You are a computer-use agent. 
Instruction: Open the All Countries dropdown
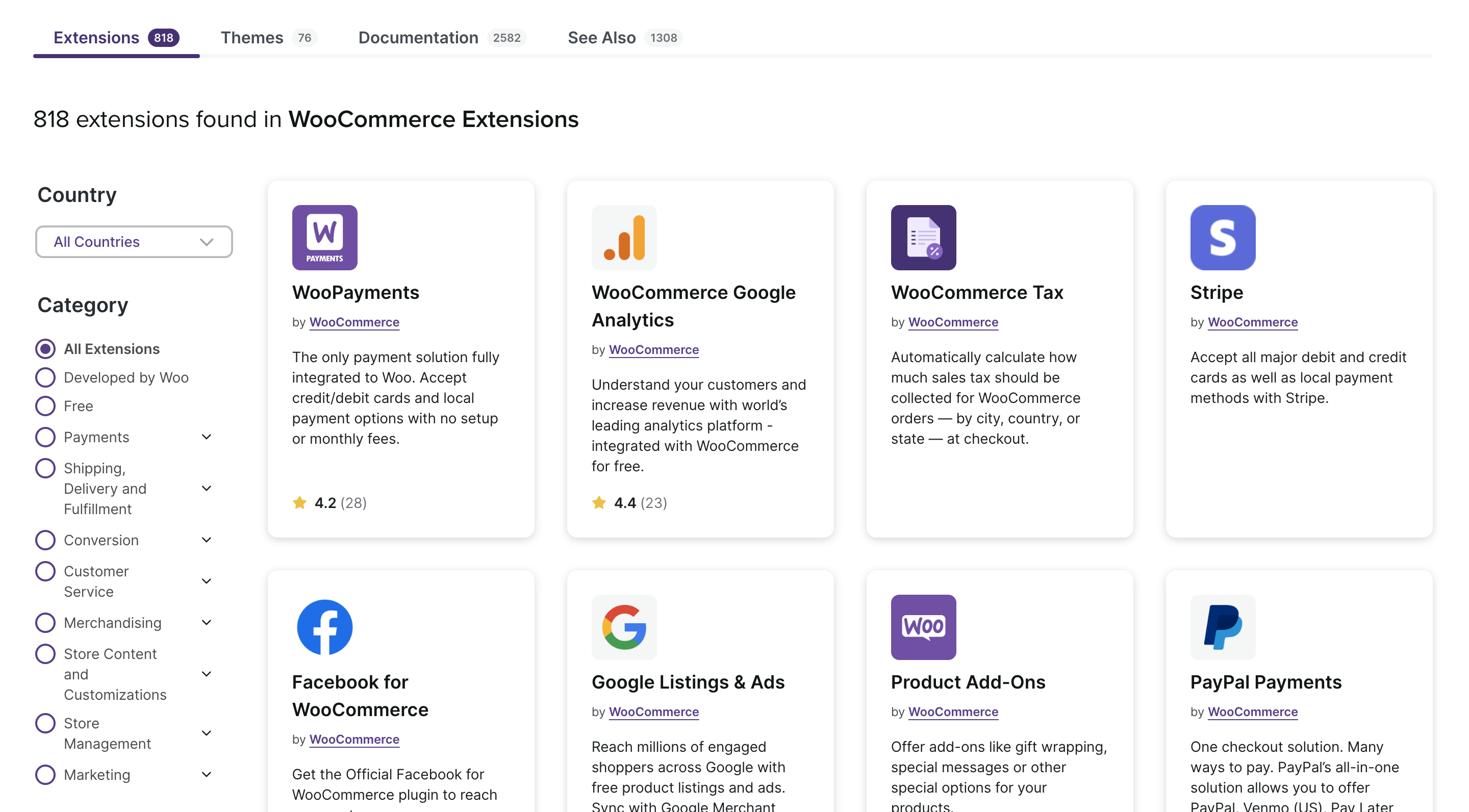click(134, 242)
